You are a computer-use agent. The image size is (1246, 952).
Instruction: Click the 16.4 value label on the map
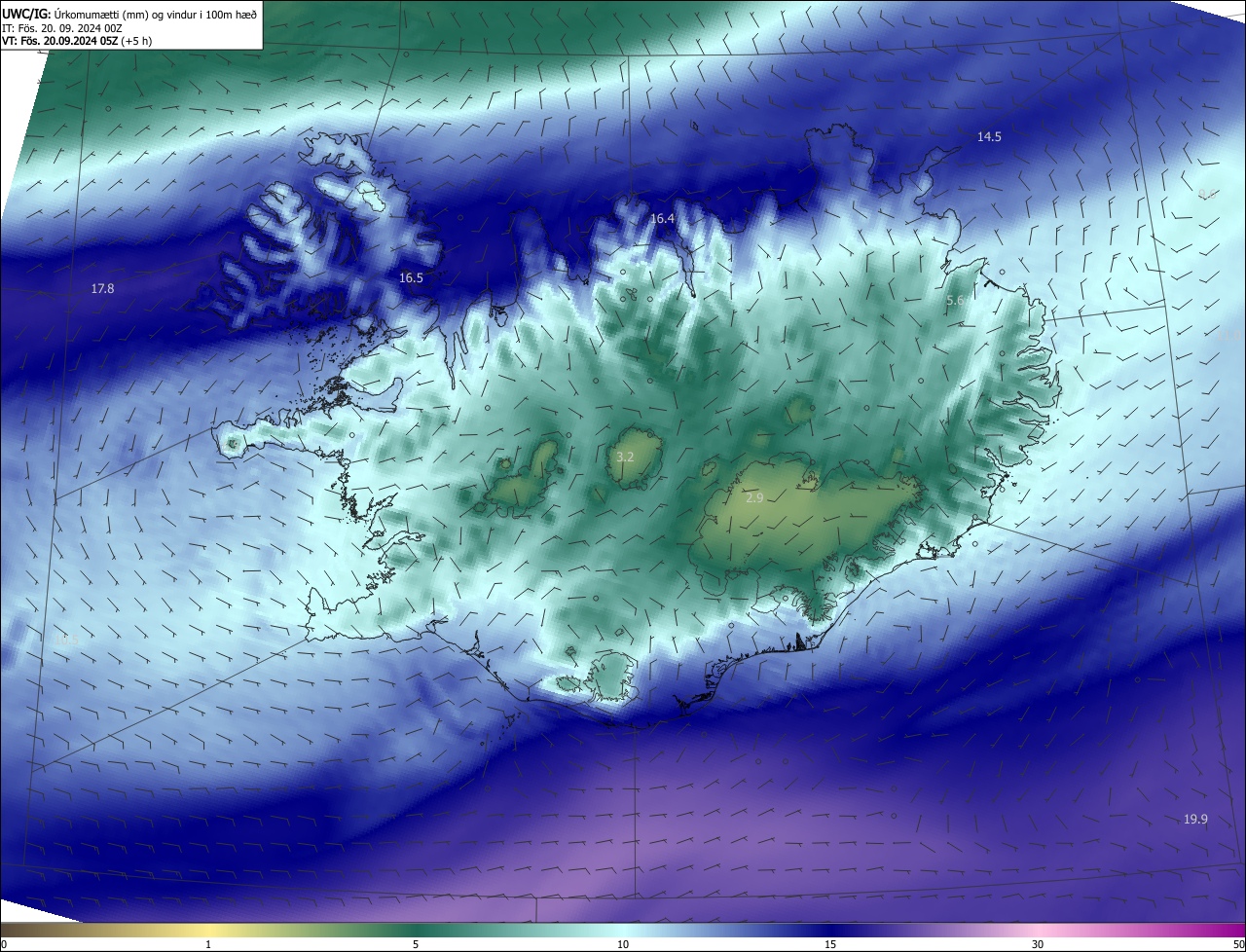pyautogui.click(x=662, y=219)
